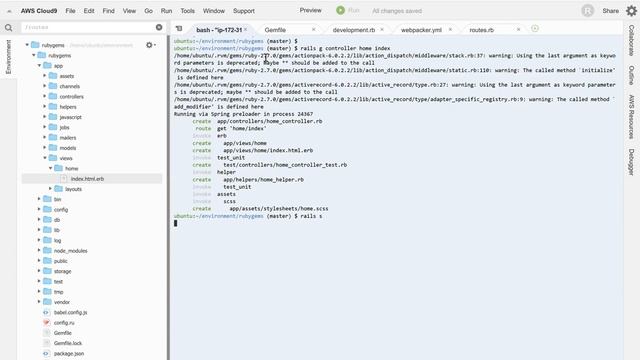Image resolution: width=640 pixels, height=360 pixels.
Task: Select the index.html.erb file icon
Action: [64, 178]
